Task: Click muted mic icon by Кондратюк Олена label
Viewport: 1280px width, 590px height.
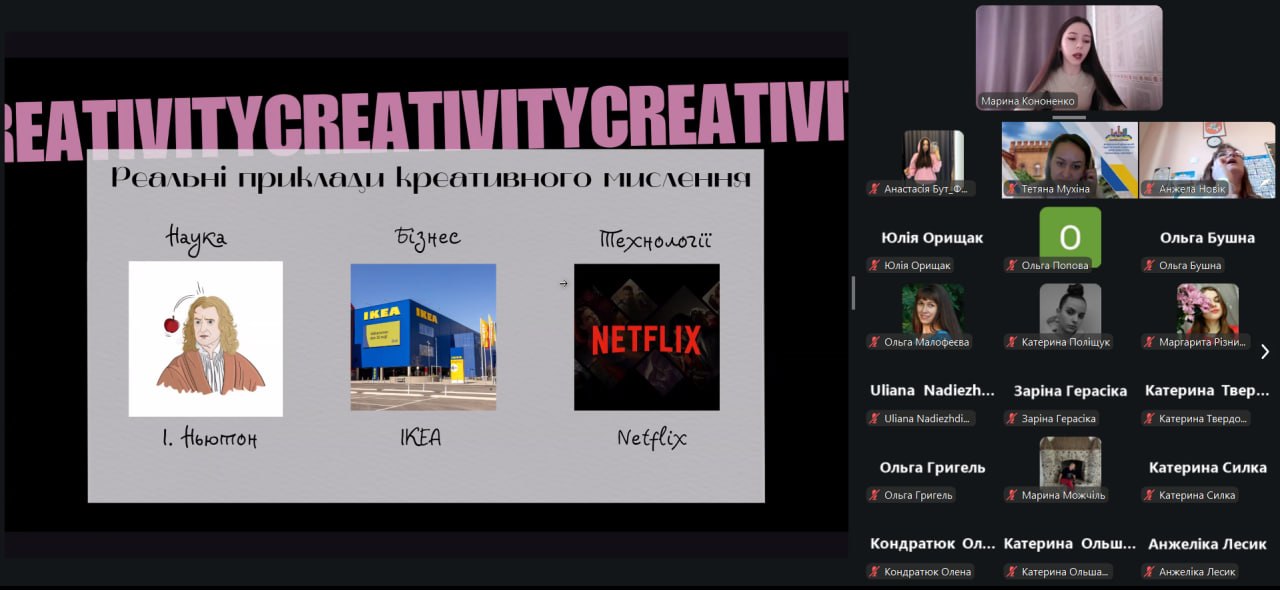Action: coord(874,572)
